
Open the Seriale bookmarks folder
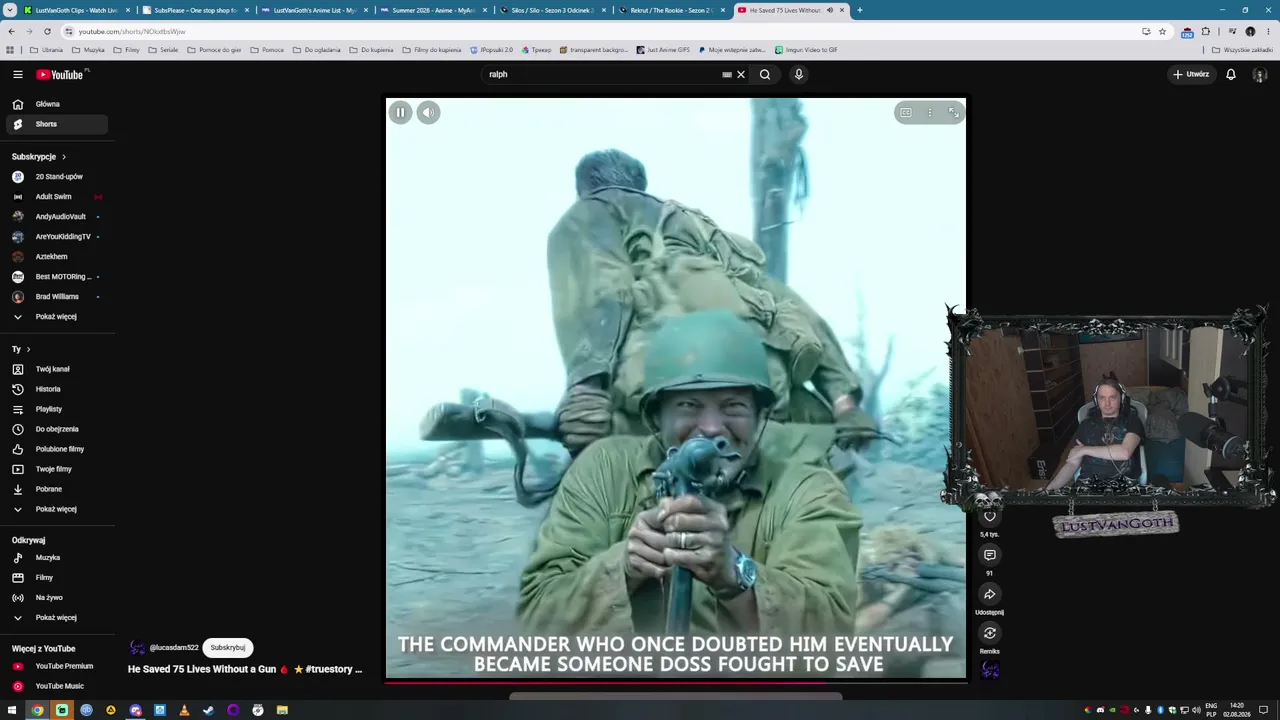pos(163,50)
